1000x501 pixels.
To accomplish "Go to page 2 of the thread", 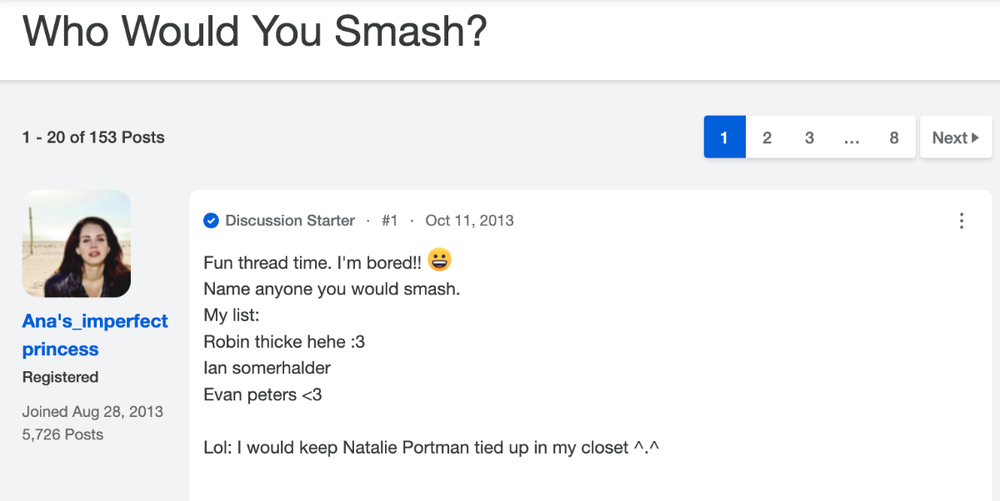I will pos(767,137).
